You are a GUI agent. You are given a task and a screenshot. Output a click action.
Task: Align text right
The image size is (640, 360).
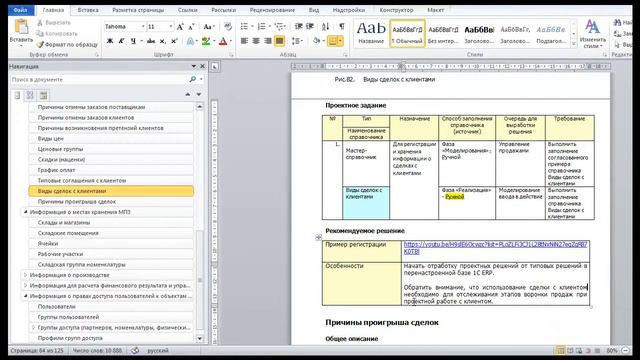(268, 41)
